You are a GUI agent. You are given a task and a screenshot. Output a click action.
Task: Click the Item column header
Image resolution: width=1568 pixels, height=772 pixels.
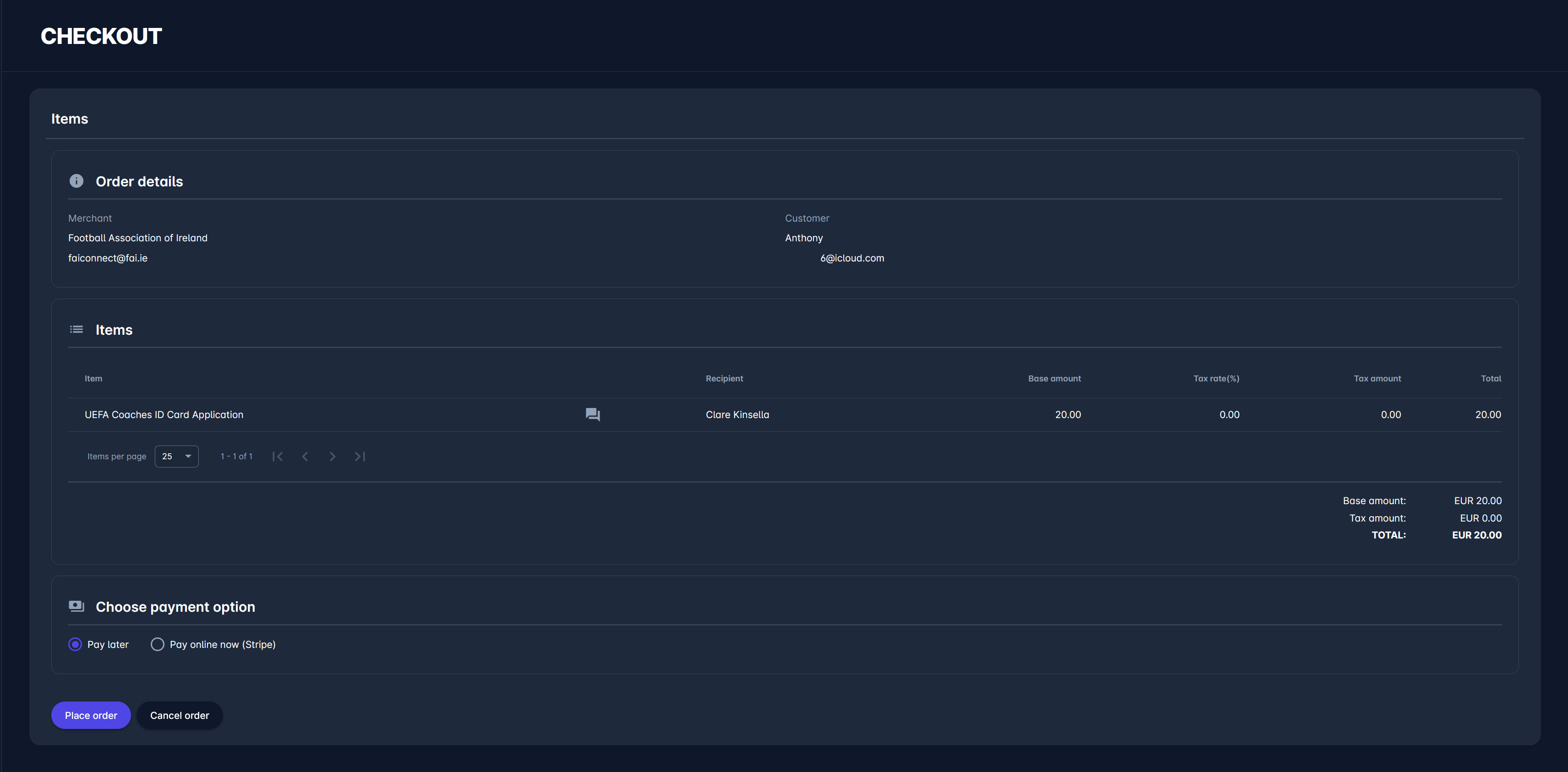(x=93, y=378)
